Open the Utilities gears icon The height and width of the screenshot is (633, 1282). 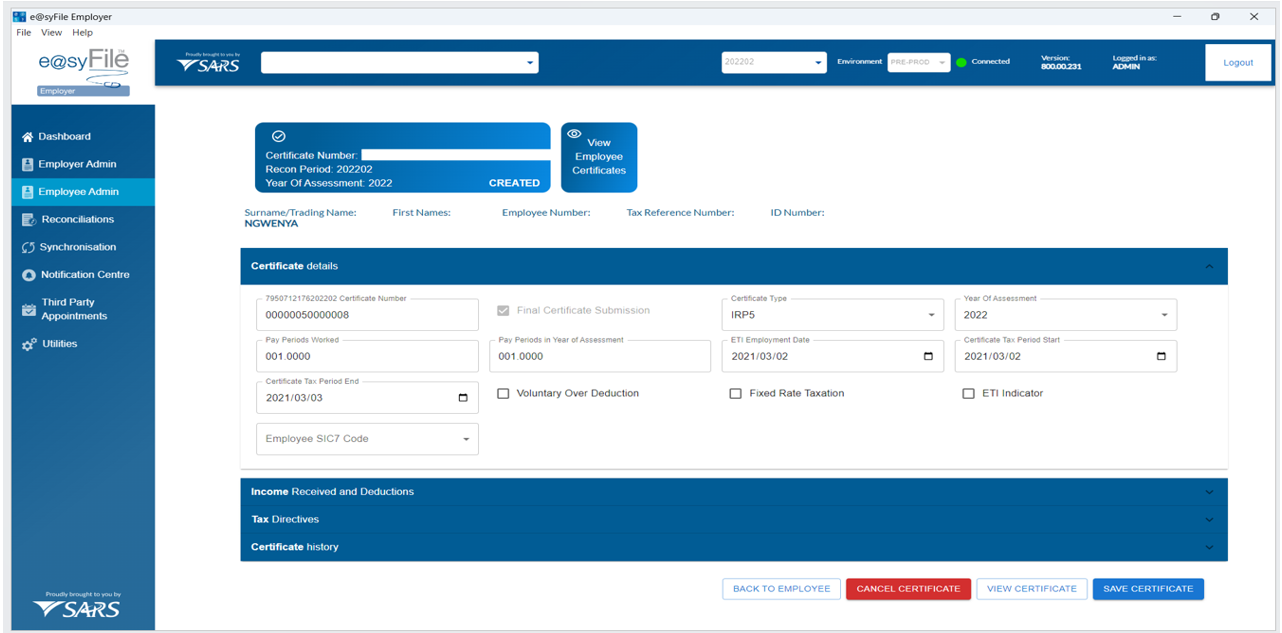coord(29,344)
